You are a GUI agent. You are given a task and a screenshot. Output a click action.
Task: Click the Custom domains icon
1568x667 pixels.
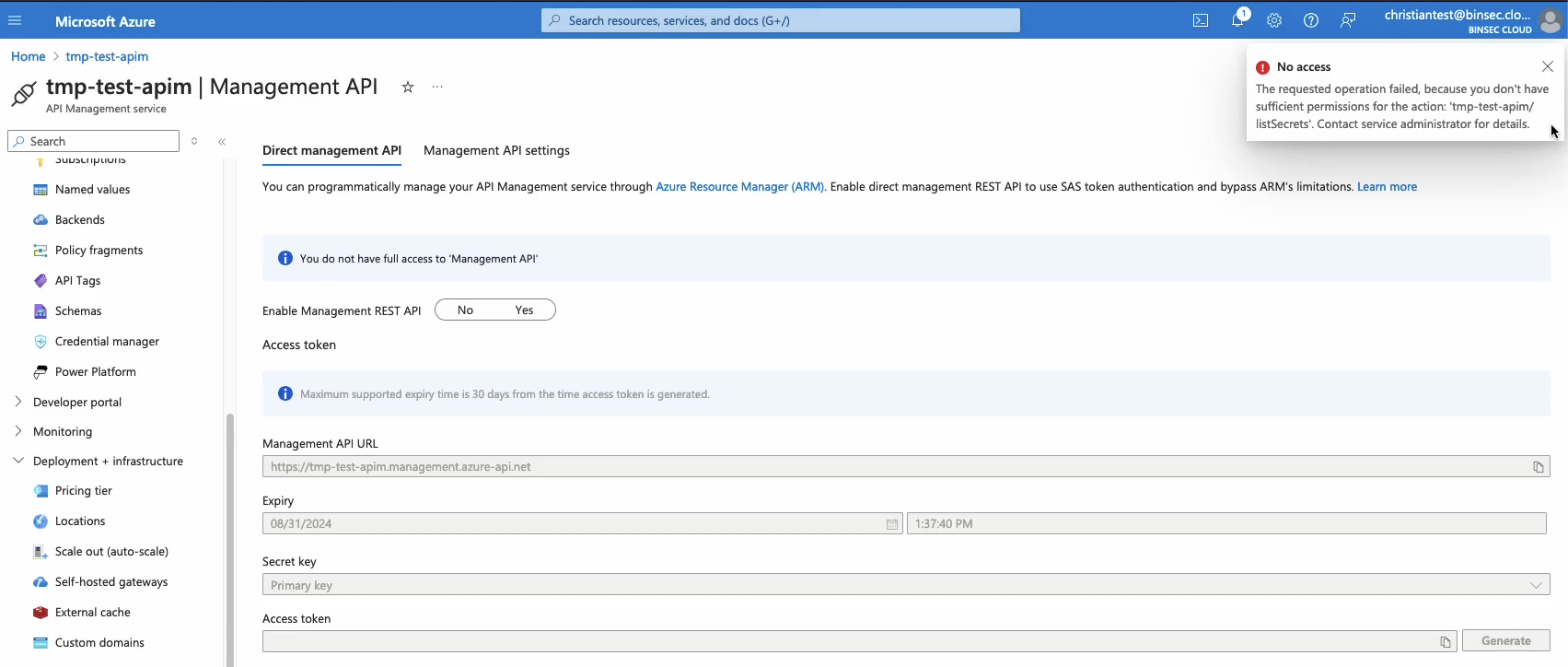pos(41,643)
